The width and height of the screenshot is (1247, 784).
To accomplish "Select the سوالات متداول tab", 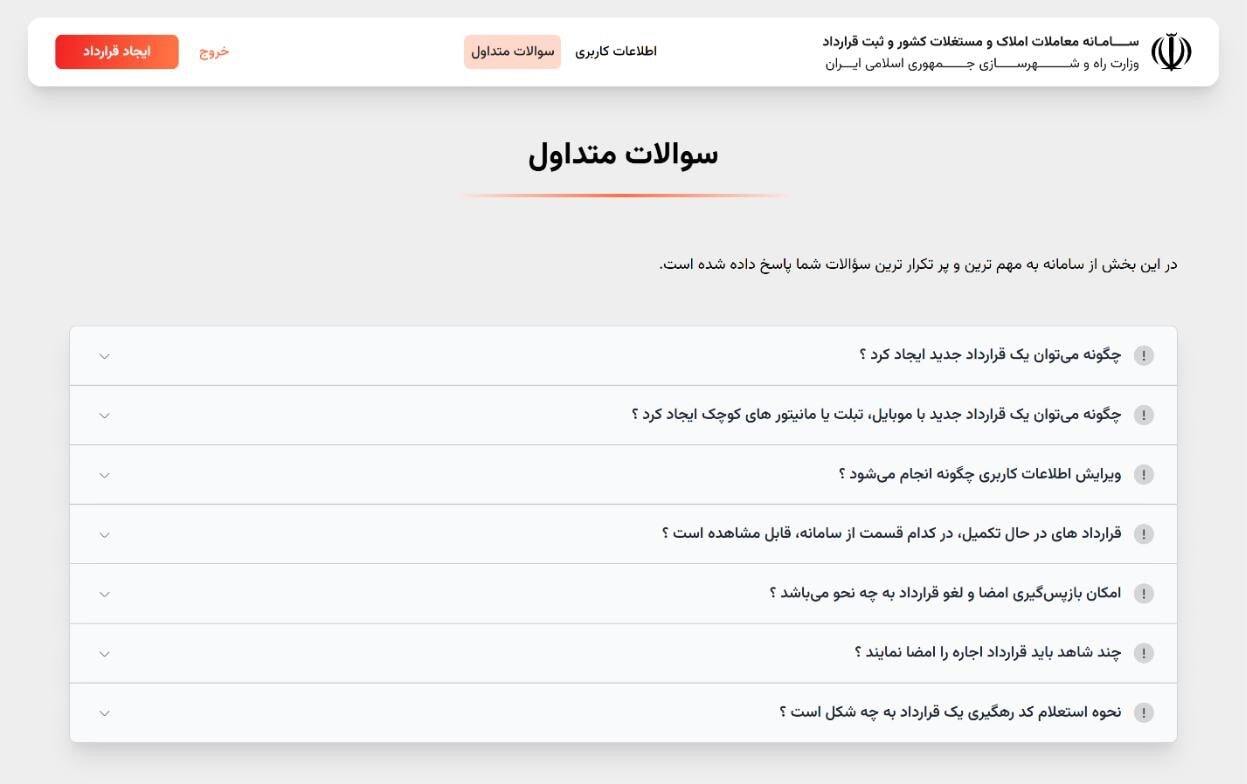I will tap(512, 51).
